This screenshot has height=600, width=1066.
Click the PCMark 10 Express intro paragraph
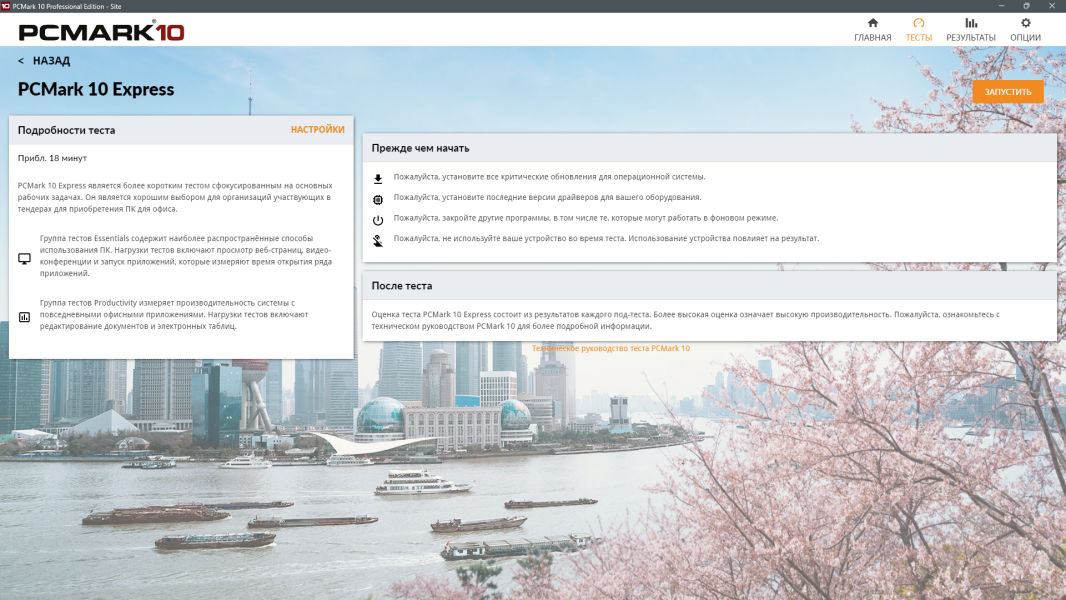coord(175,197)
